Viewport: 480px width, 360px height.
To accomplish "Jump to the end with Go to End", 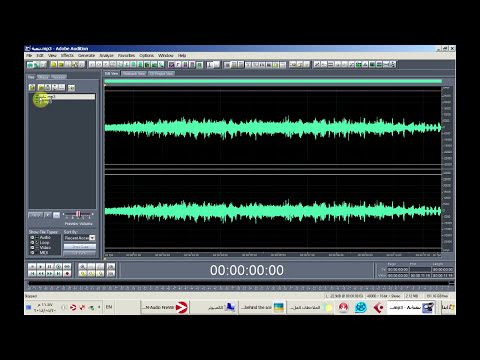I will [58, 273].
